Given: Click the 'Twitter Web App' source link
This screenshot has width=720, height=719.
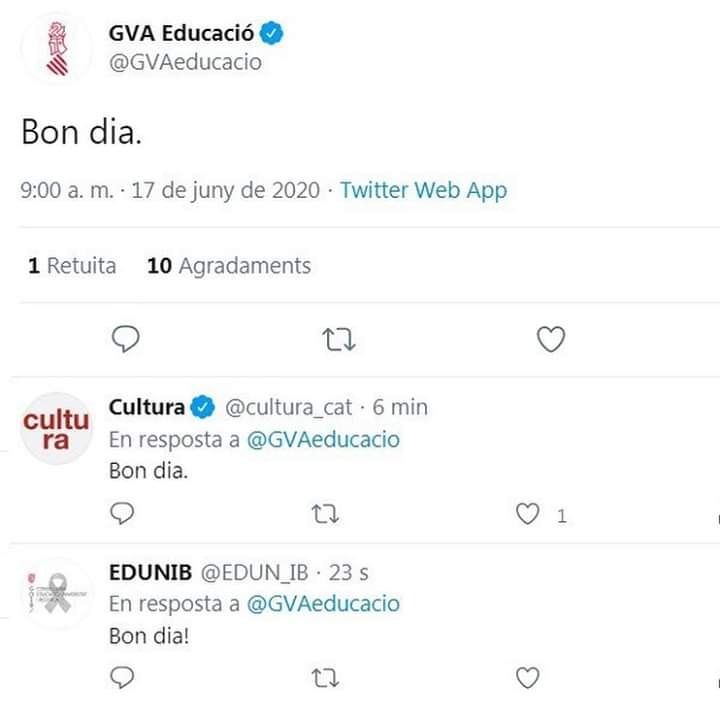Looking at the screenshot, I should (423, 190).
